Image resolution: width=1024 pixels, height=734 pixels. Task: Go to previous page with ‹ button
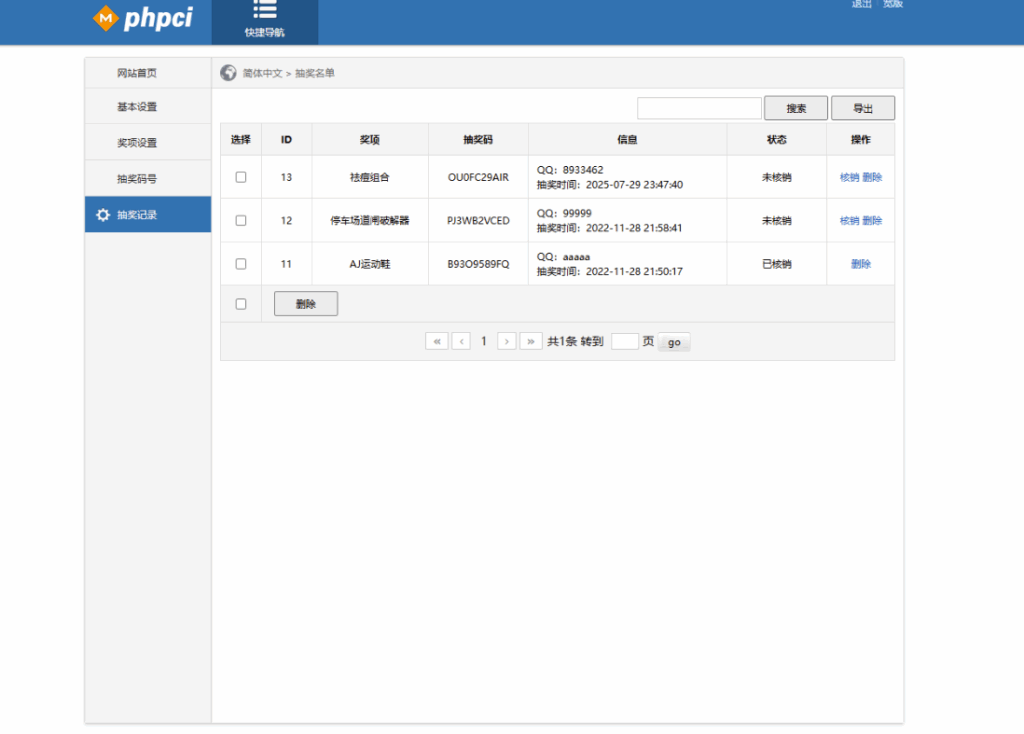point(461,342)
